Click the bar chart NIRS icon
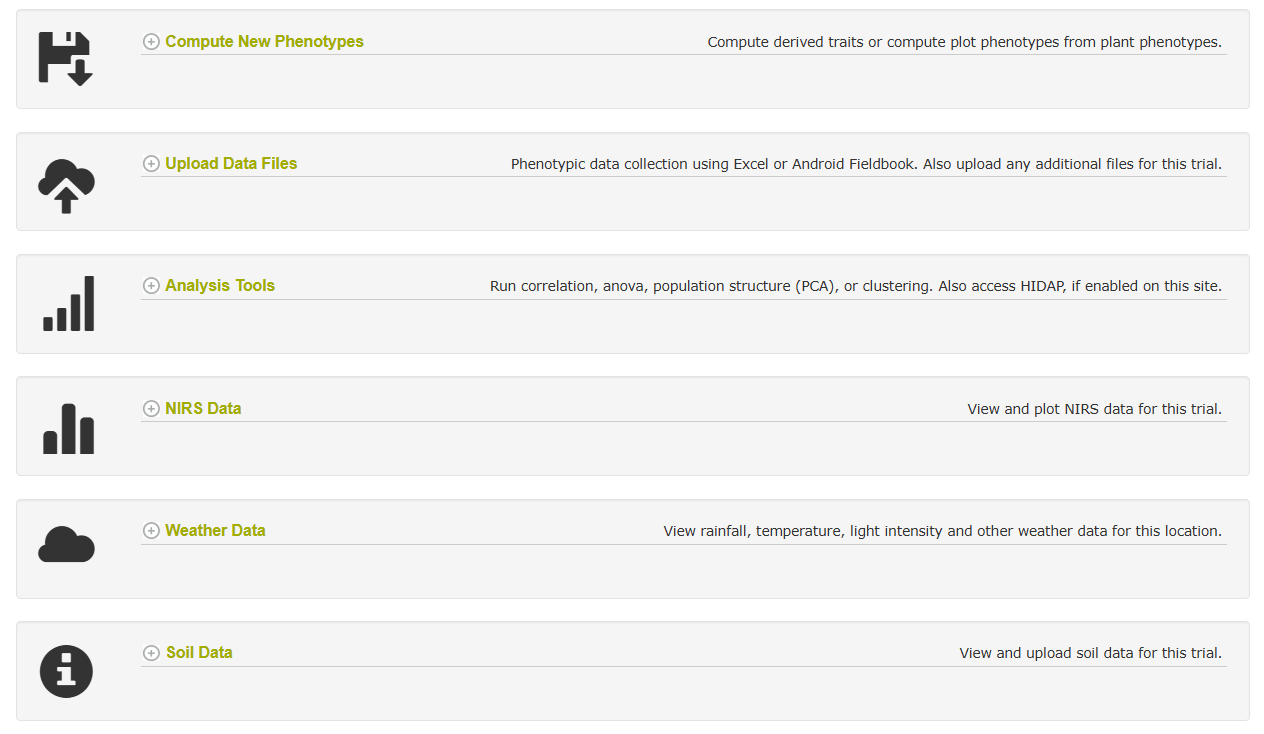The width and height of the screenshot is (1264, 734). tap(68, 428)
